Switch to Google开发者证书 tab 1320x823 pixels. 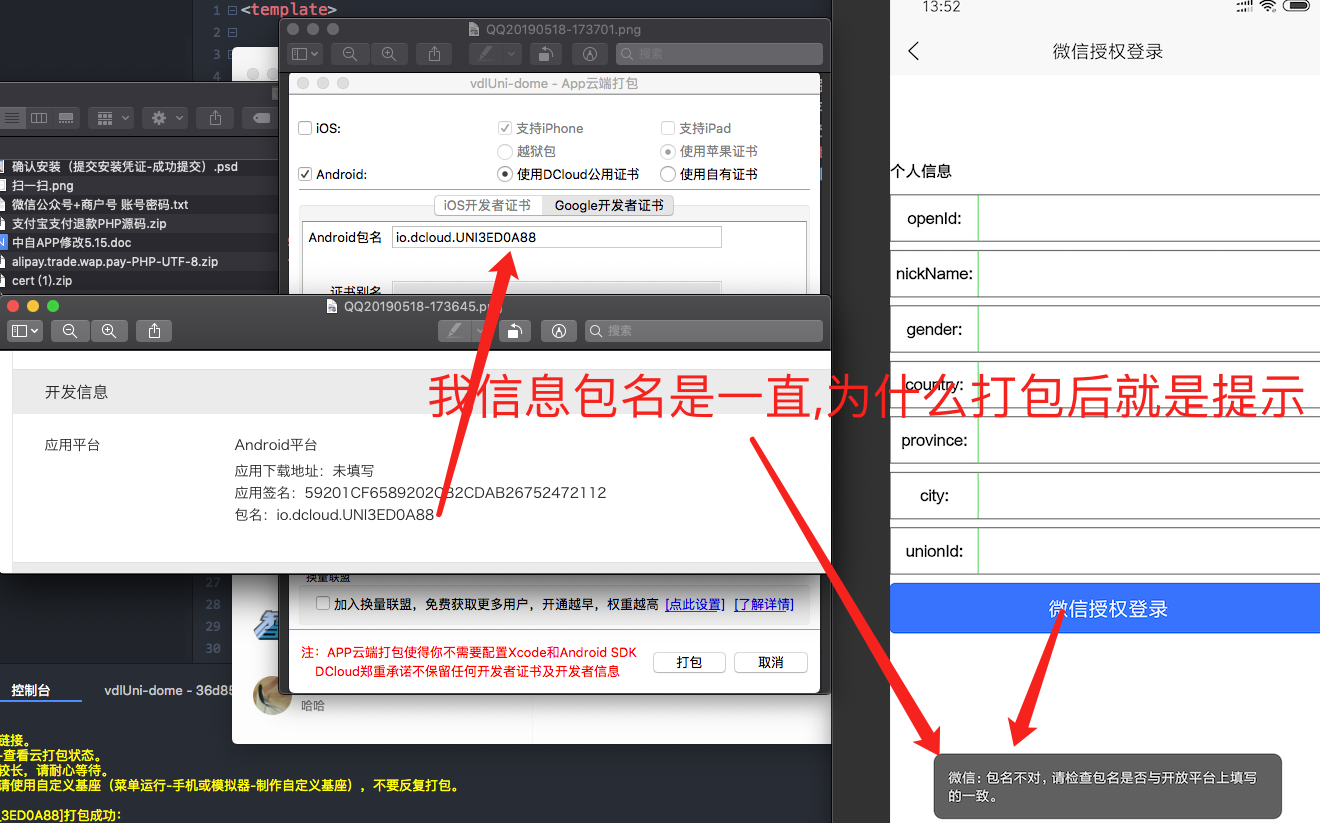click(608, 205)
